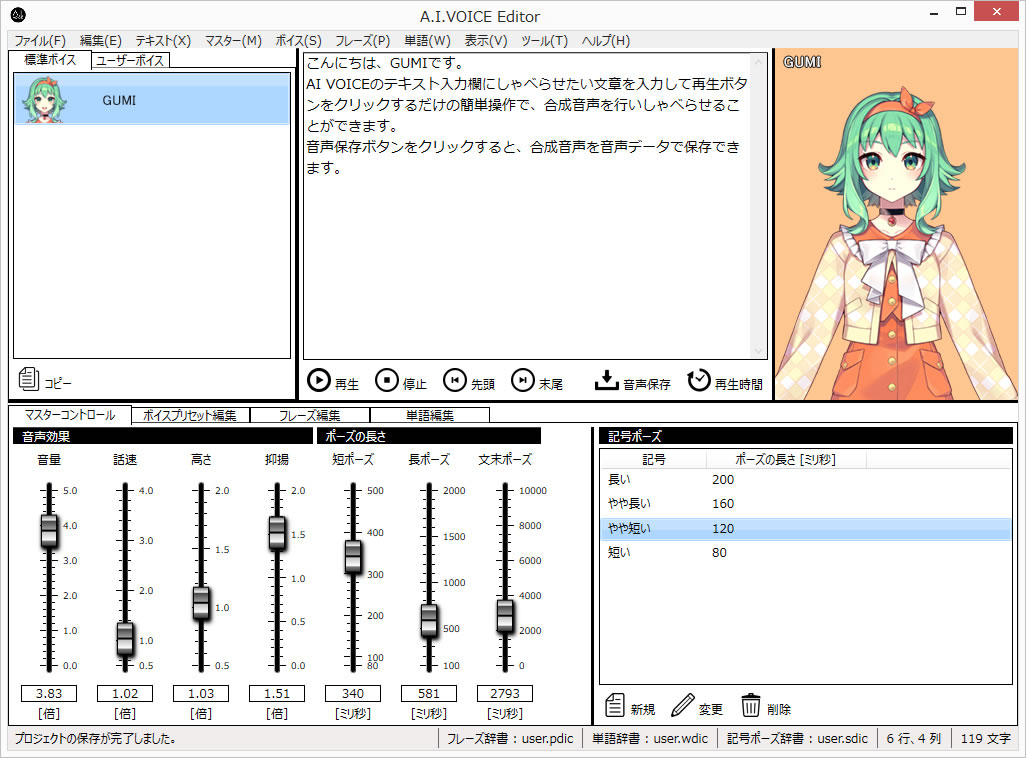Open the ツール(T) menu
The image size is (1026, 758).
pyautogui.click(x=544, y=41)
